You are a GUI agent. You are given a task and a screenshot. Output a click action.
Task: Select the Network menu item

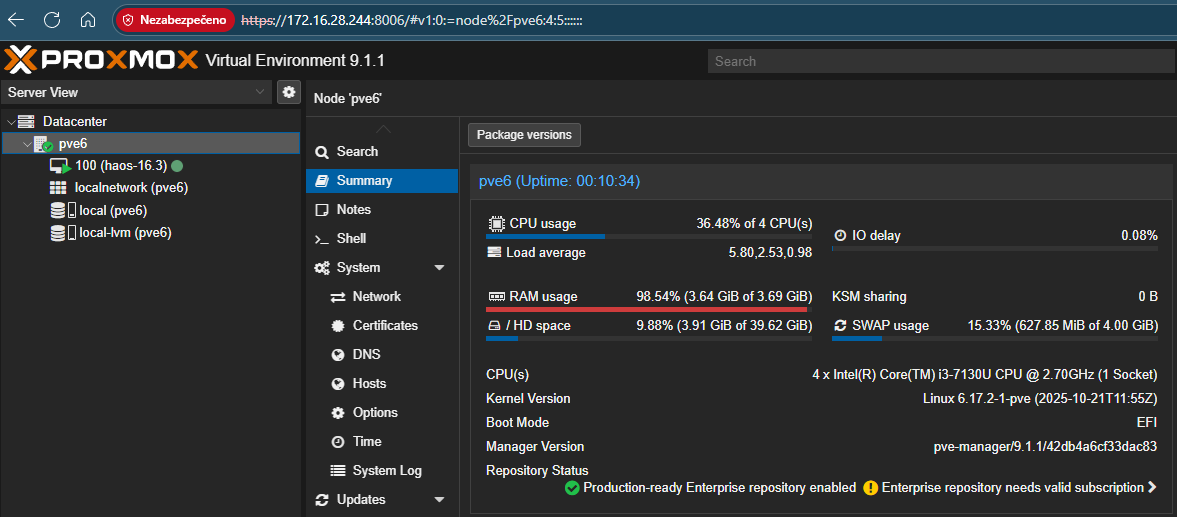pos(376,297)
